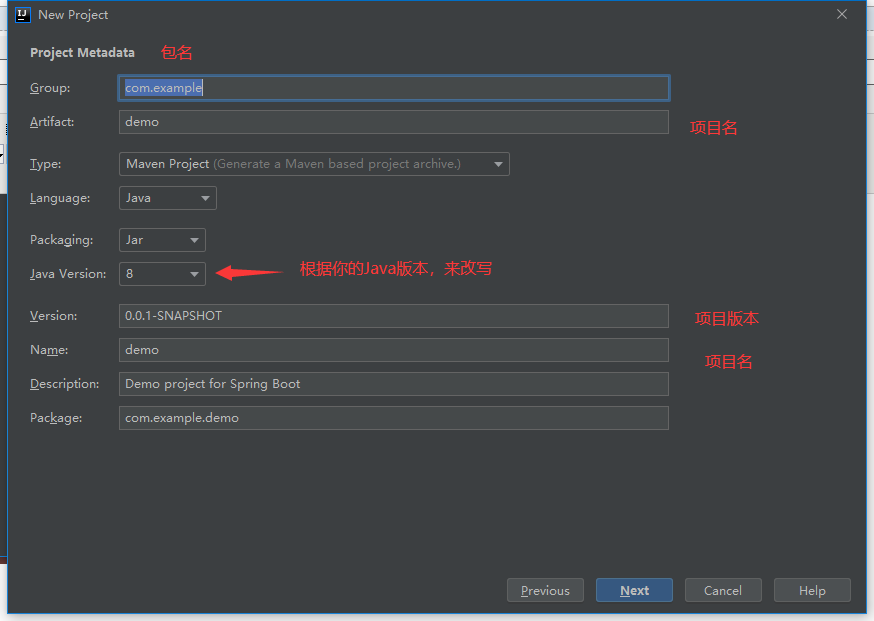The width and height of the screenshot is (874, 621).
Task: Click the Artifact label
Action: 52,122
